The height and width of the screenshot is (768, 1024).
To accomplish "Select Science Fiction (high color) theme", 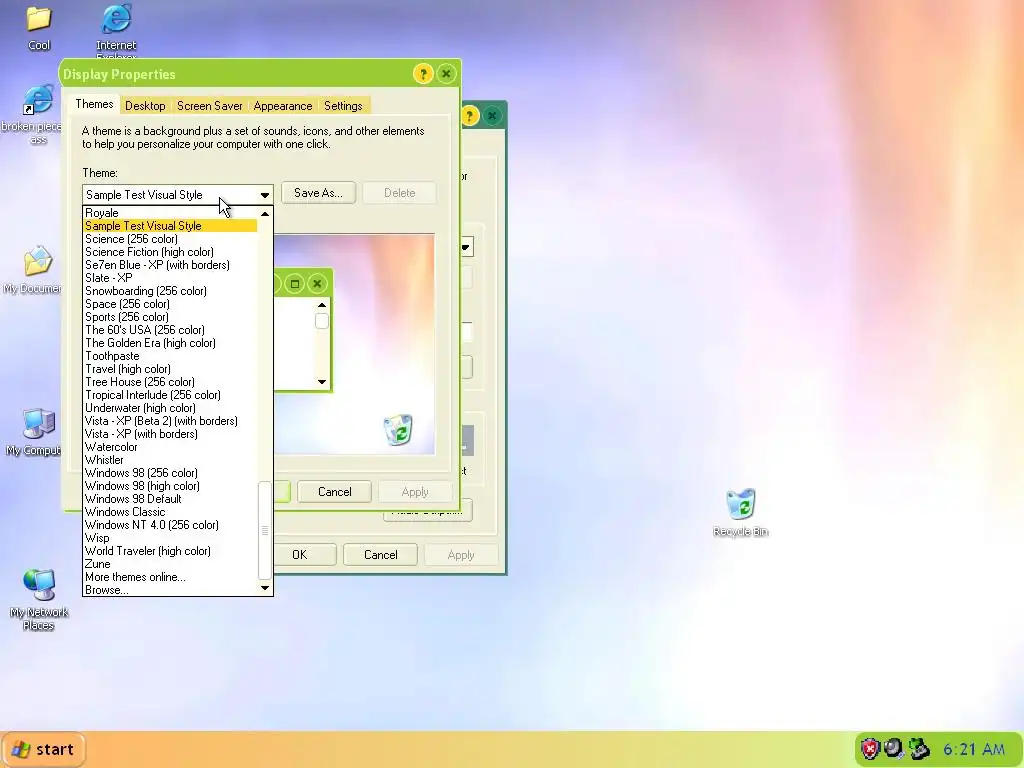I will pos(170,252).
